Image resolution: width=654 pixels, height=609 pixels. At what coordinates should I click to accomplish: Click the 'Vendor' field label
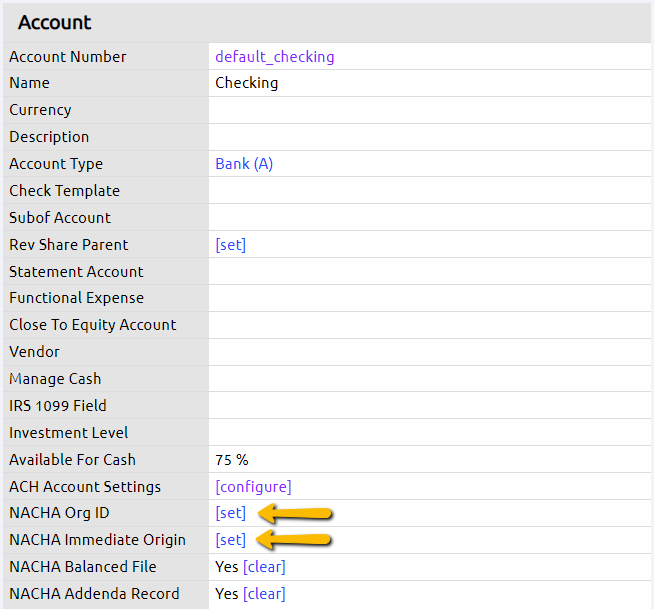[x=34, y=352]
